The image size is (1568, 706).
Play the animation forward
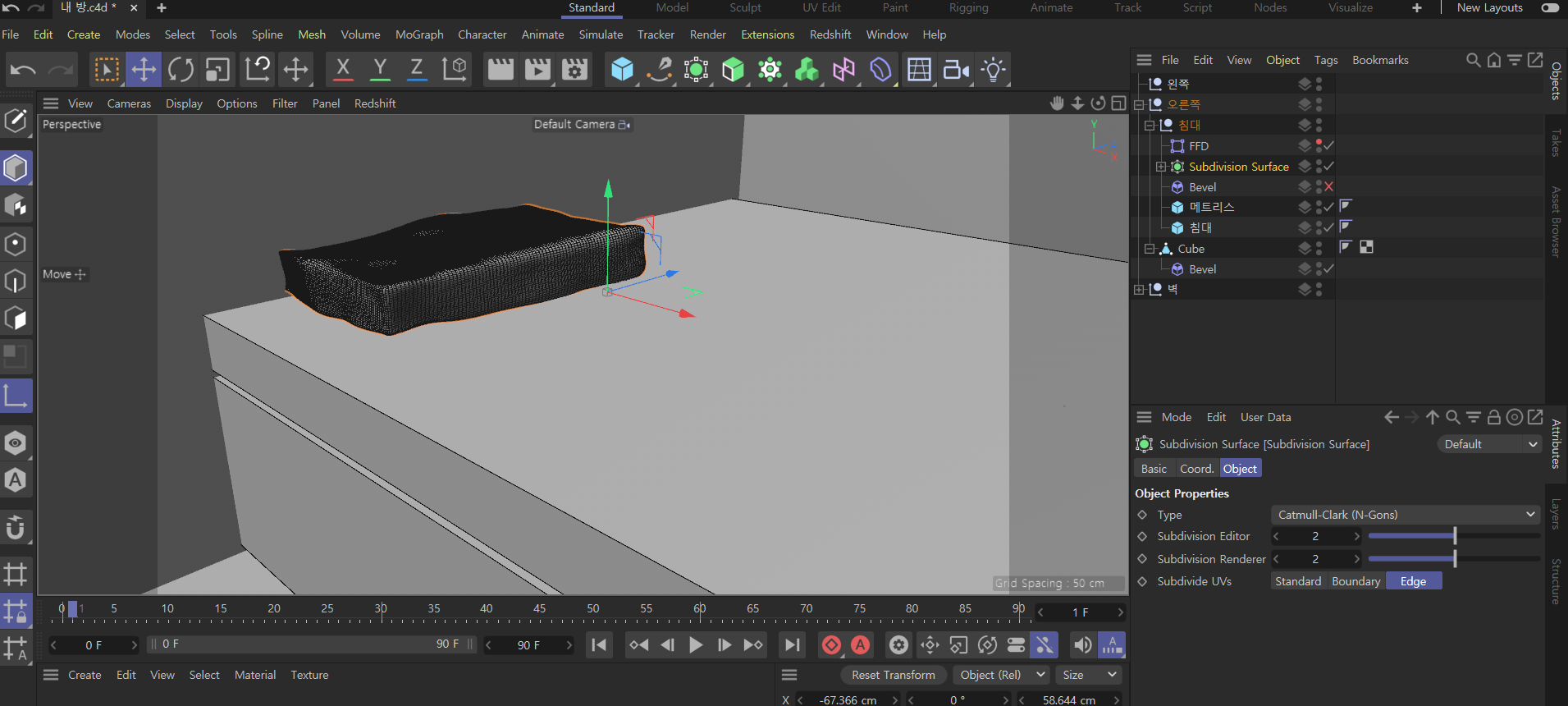pos(696,645)
